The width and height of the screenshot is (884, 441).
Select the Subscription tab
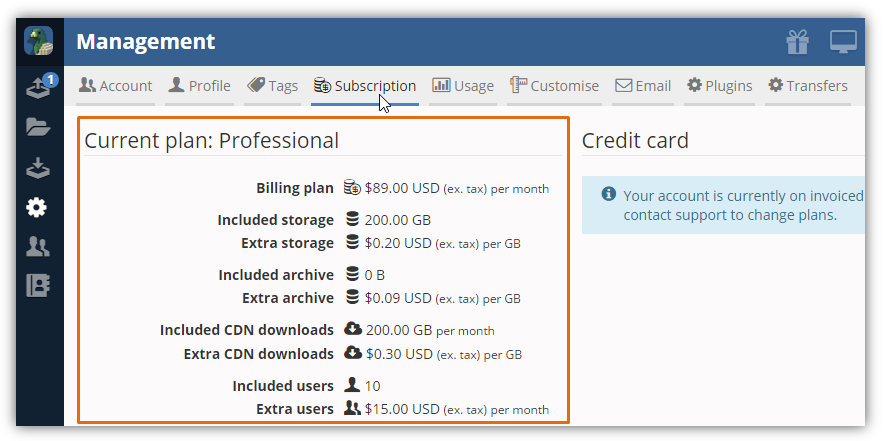point(365,86)
